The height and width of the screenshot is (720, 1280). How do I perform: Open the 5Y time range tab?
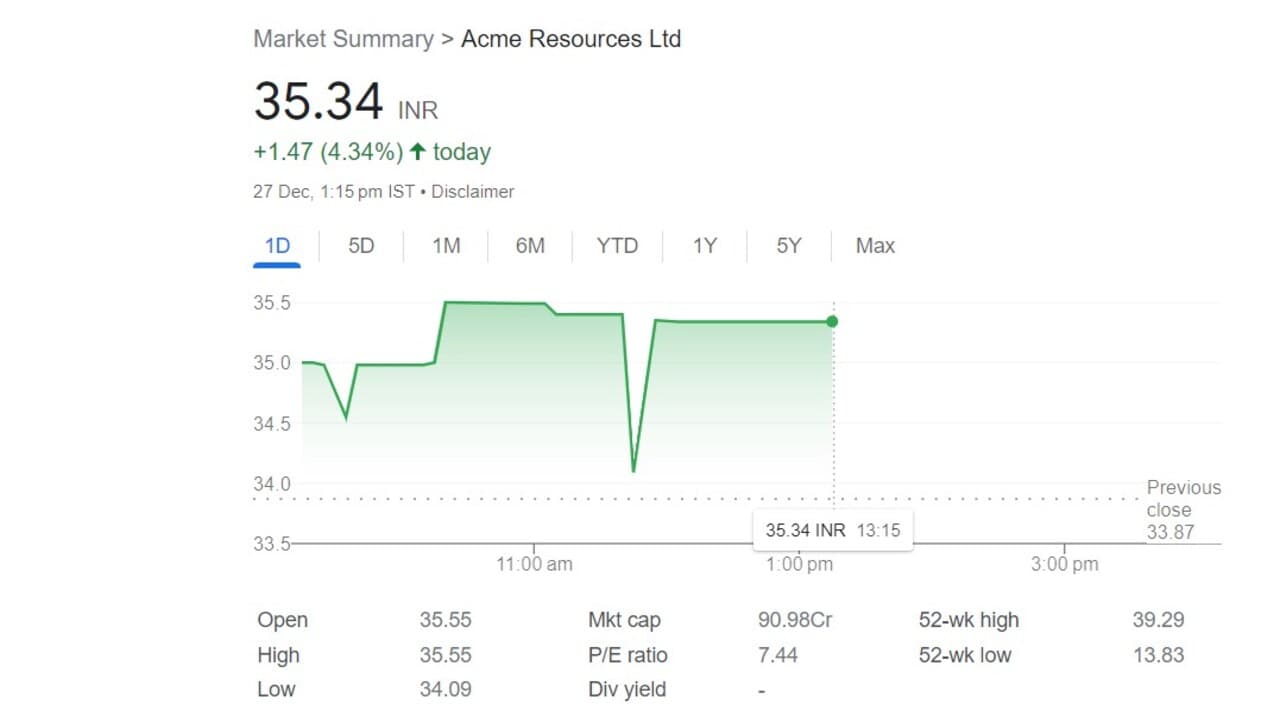[789, 246]
